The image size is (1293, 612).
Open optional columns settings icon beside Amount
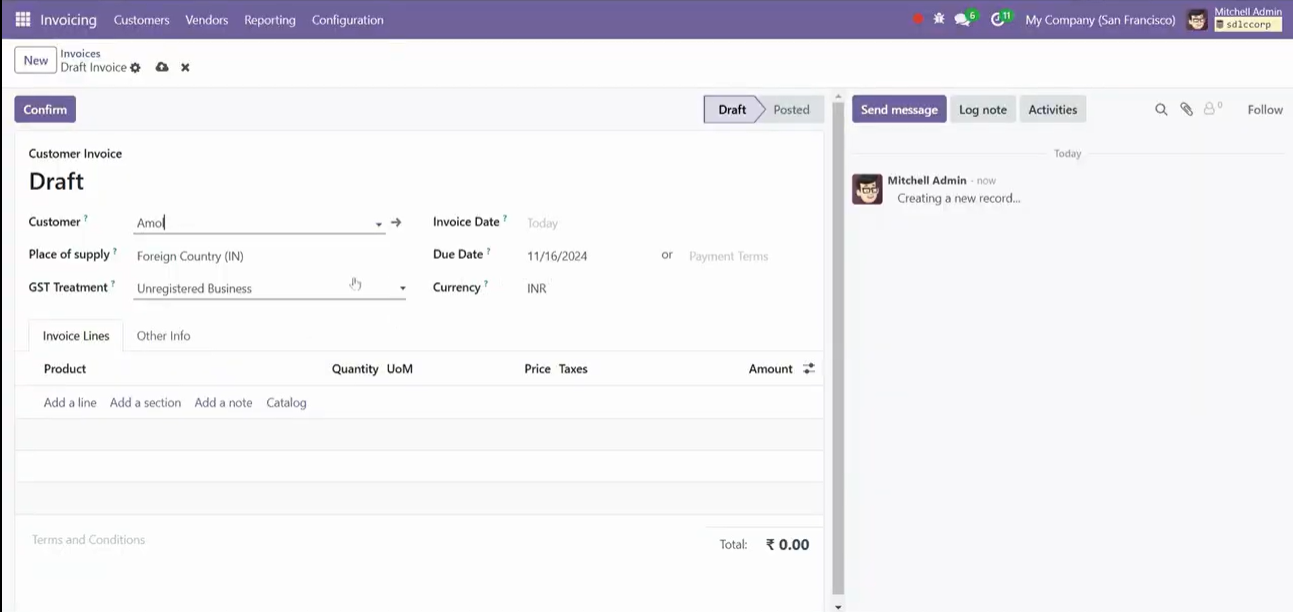tap(809, 369)
